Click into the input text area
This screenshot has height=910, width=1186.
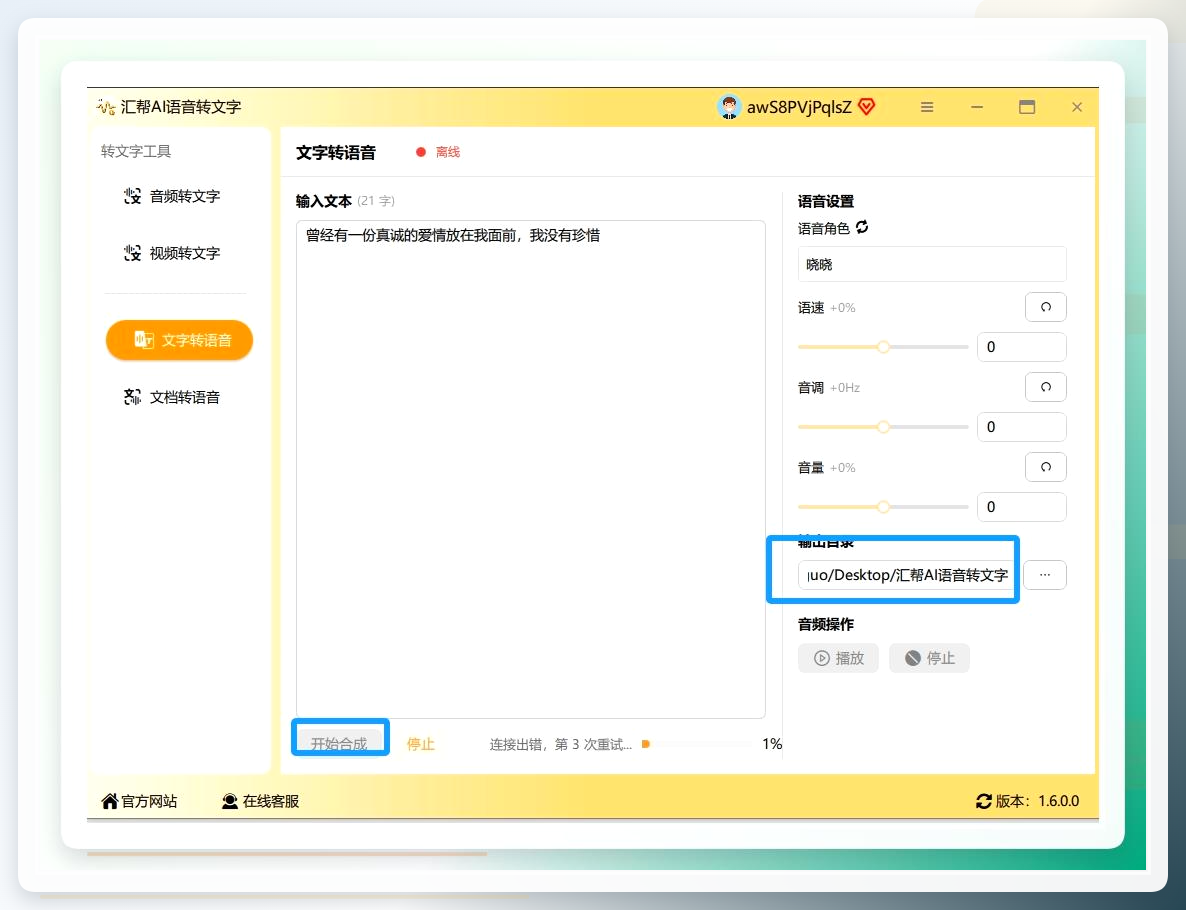tap(530, 469)
